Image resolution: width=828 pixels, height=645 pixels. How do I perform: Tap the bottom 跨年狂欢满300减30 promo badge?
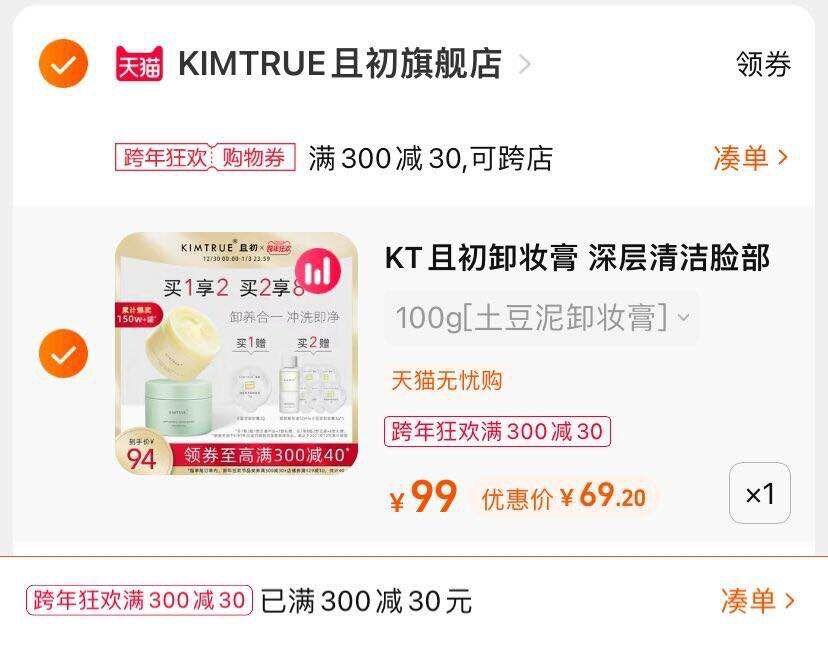(139, 600)
